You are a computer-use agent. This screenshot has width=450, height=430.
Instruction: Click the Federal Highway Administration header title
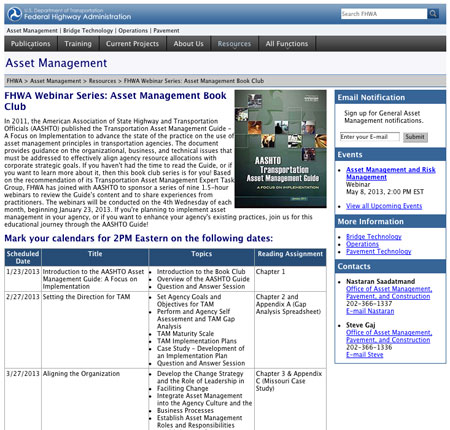click(x=77, y=16)
